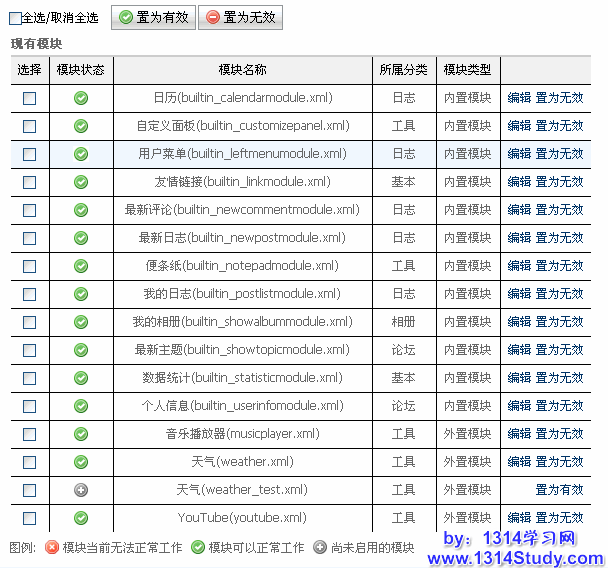Click the status icon for 我的相册 module
The height and width of the screenshot is (568, 608).
81,322
